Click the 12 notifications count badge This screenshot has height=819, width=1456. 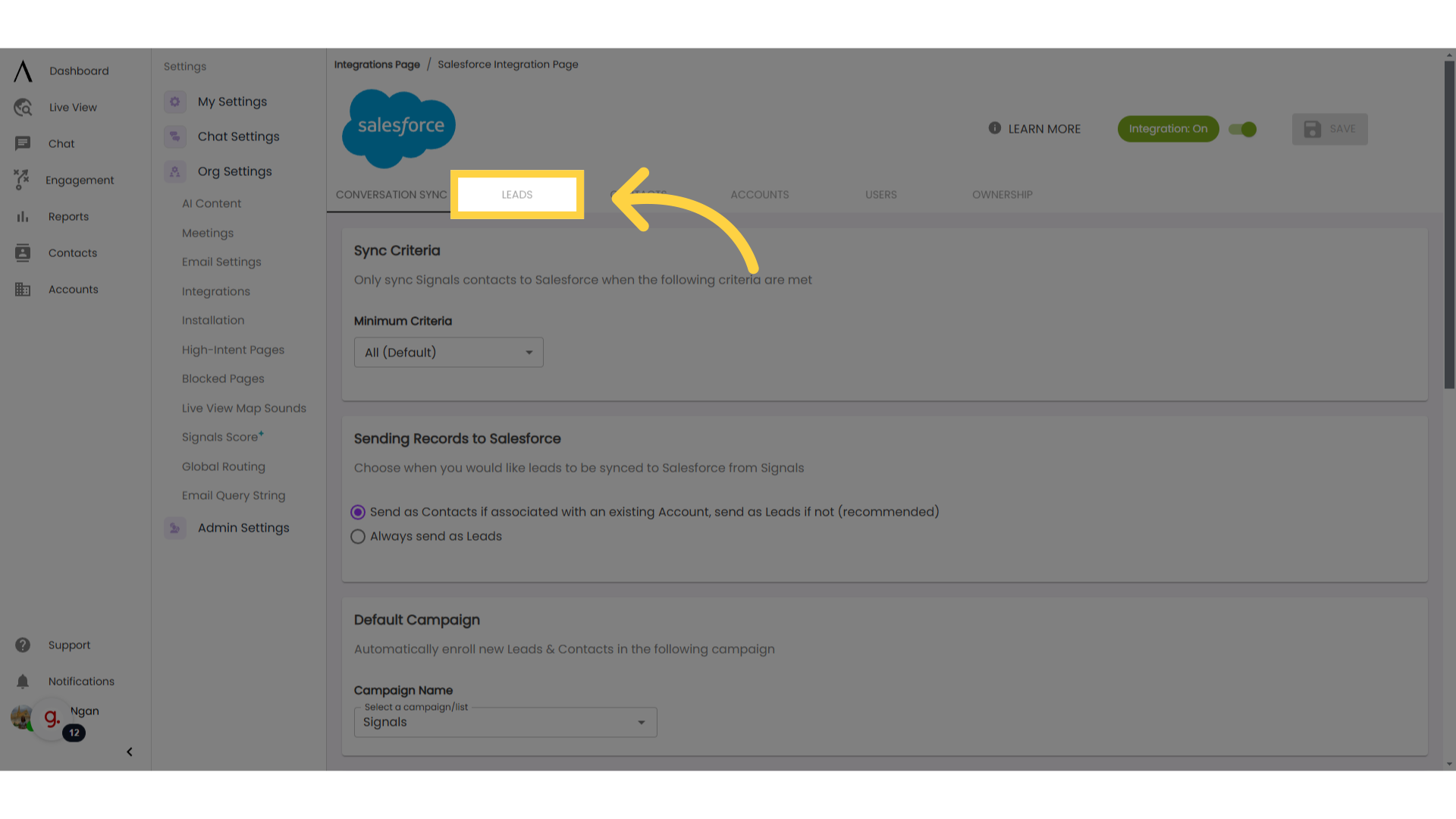point(74,733)
